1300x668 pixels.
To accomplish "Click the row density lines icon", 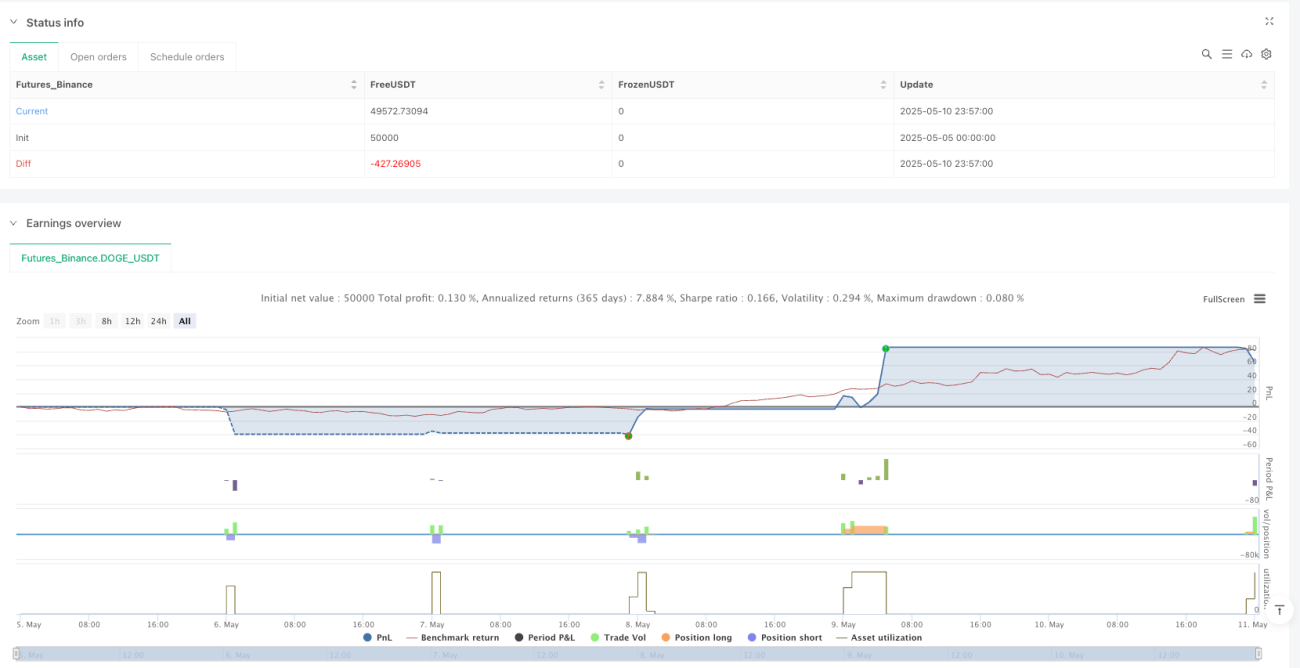I will [x=1227, y=54].
